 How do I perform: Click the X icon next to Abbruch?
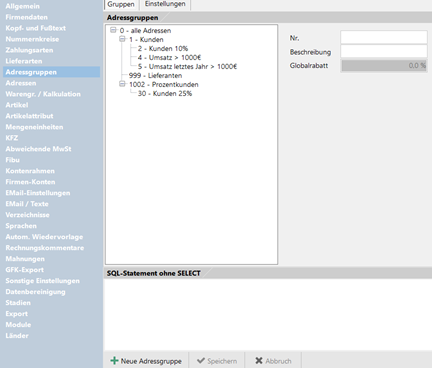tap(259, 361)
